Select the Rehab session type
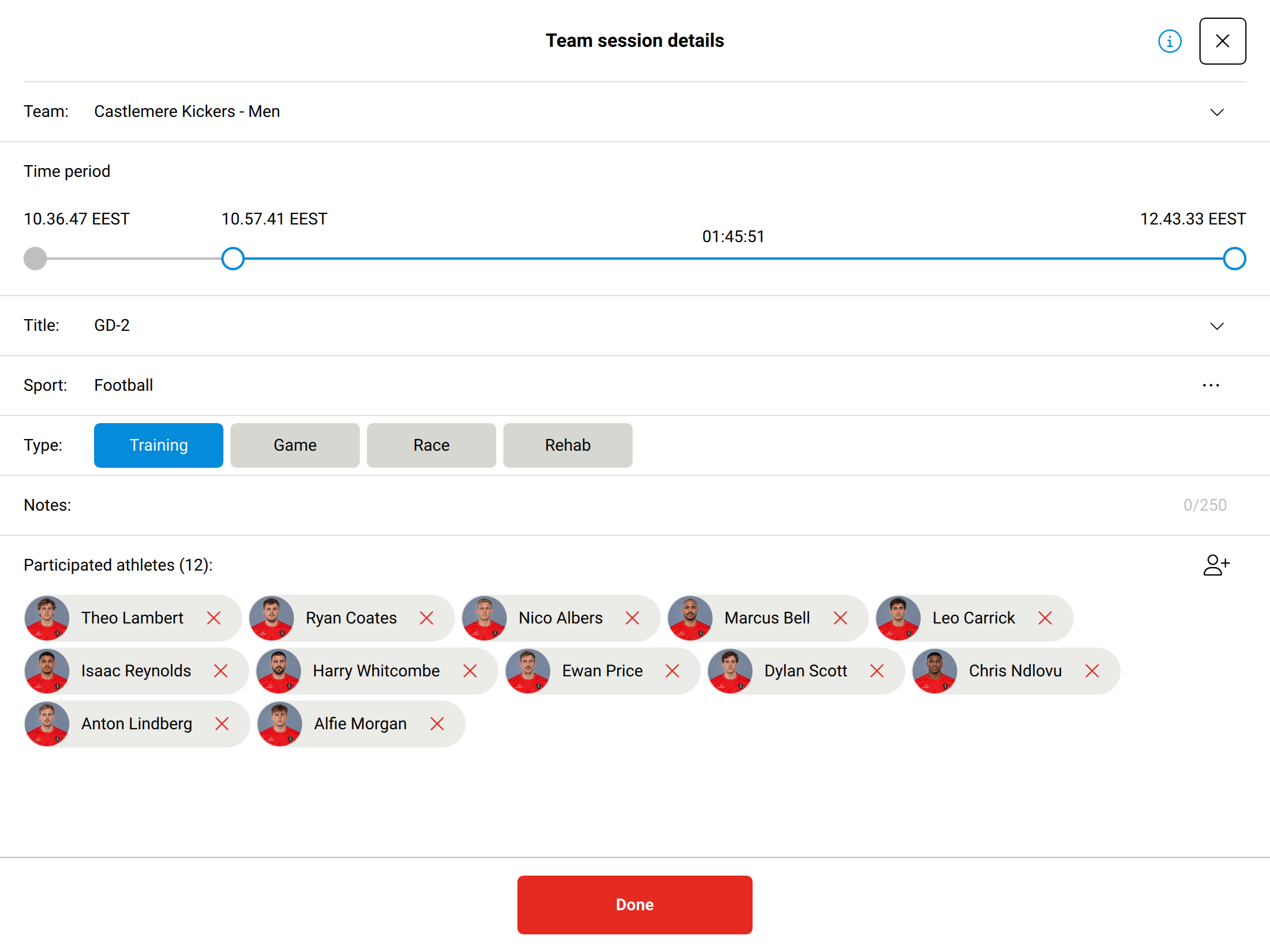The height and width of the screenshot is (952, 1270). point(568,445)
